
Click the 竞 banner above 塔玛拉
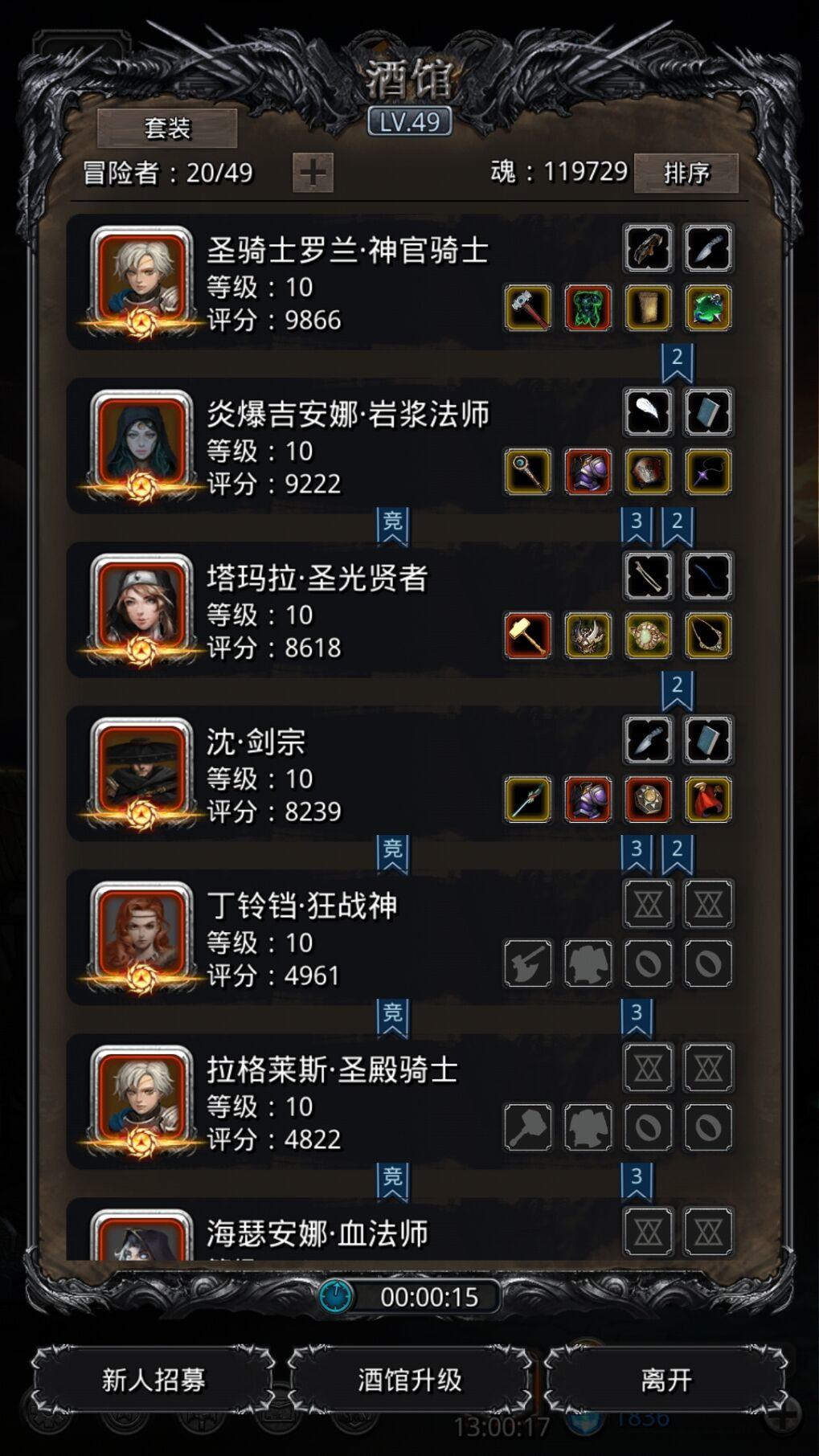coord(392,526)
